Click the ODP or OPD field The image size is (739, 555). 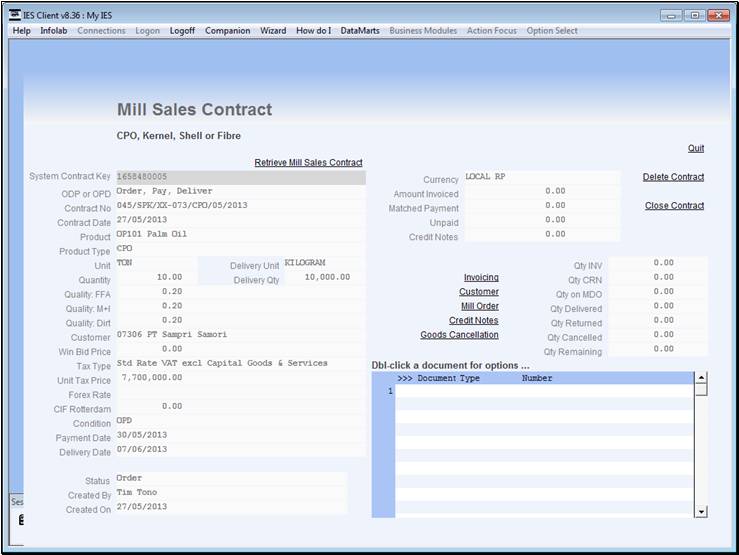240,191
